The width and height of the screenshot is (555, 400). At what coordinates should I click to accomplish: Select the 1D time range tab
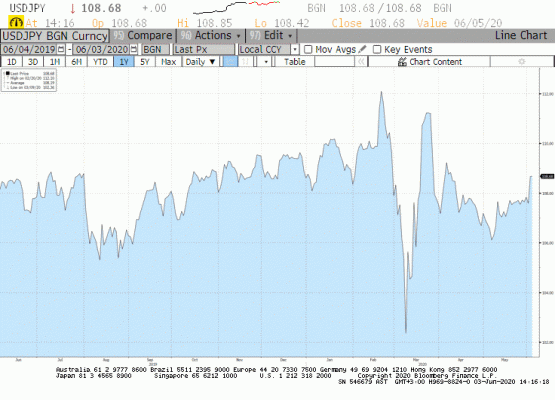tap(12, 62)
